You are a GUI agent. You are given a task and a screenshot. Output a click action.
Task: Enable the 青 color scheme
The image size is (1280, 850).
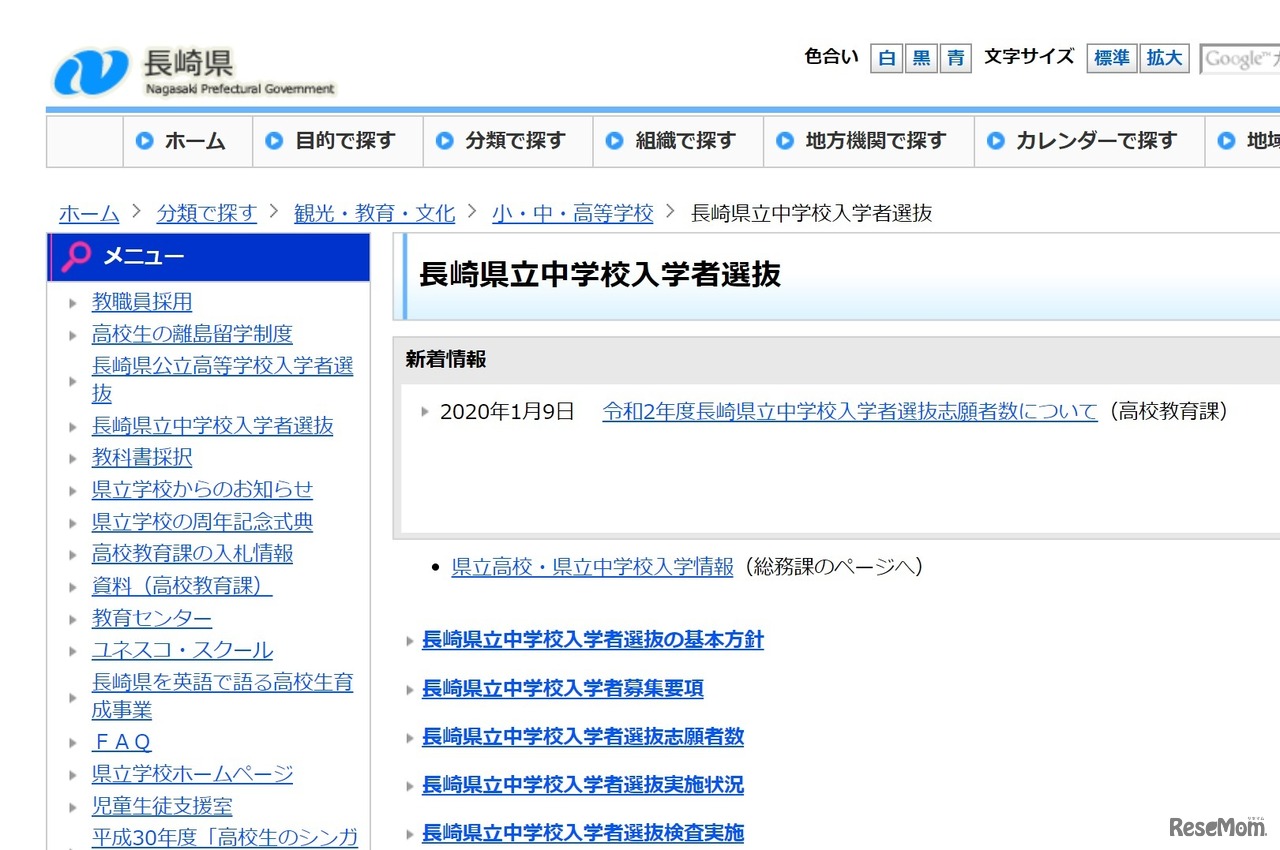click(x=955, y=58)
